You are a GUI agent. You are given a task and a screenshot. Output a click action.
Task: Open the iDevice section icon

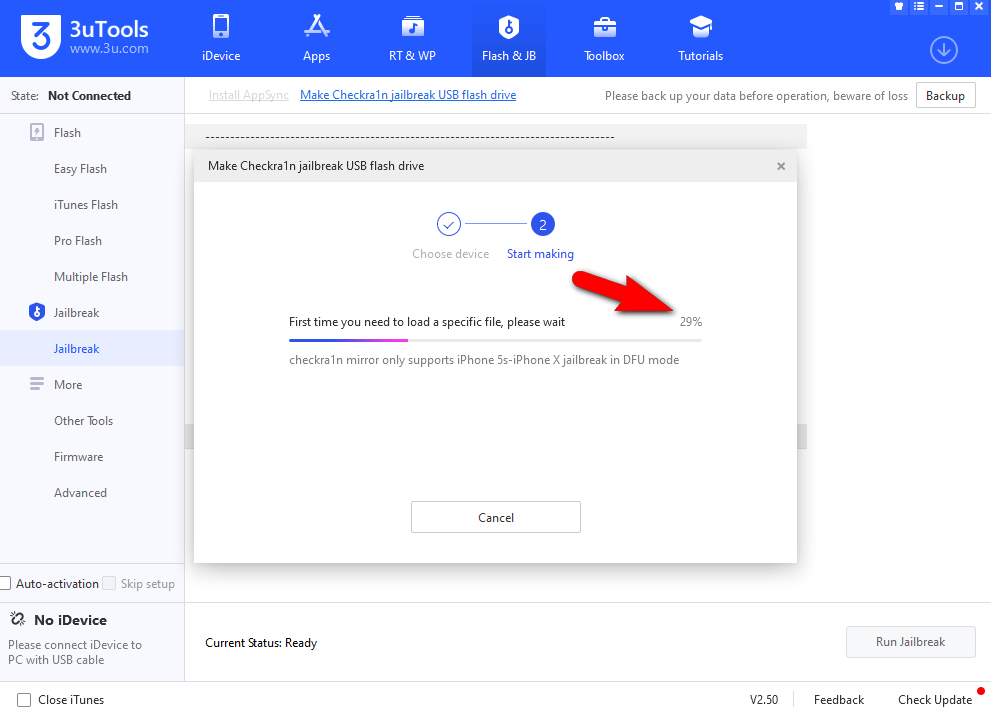click(221, 27)
